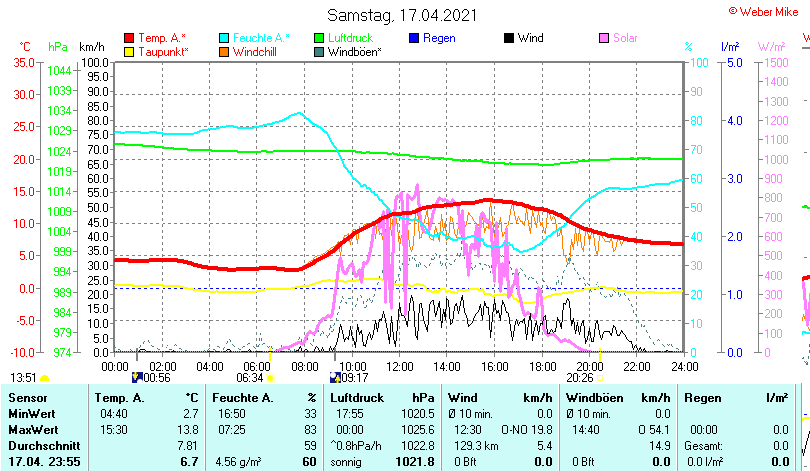Click the black Wind legend square

(509, 38)
